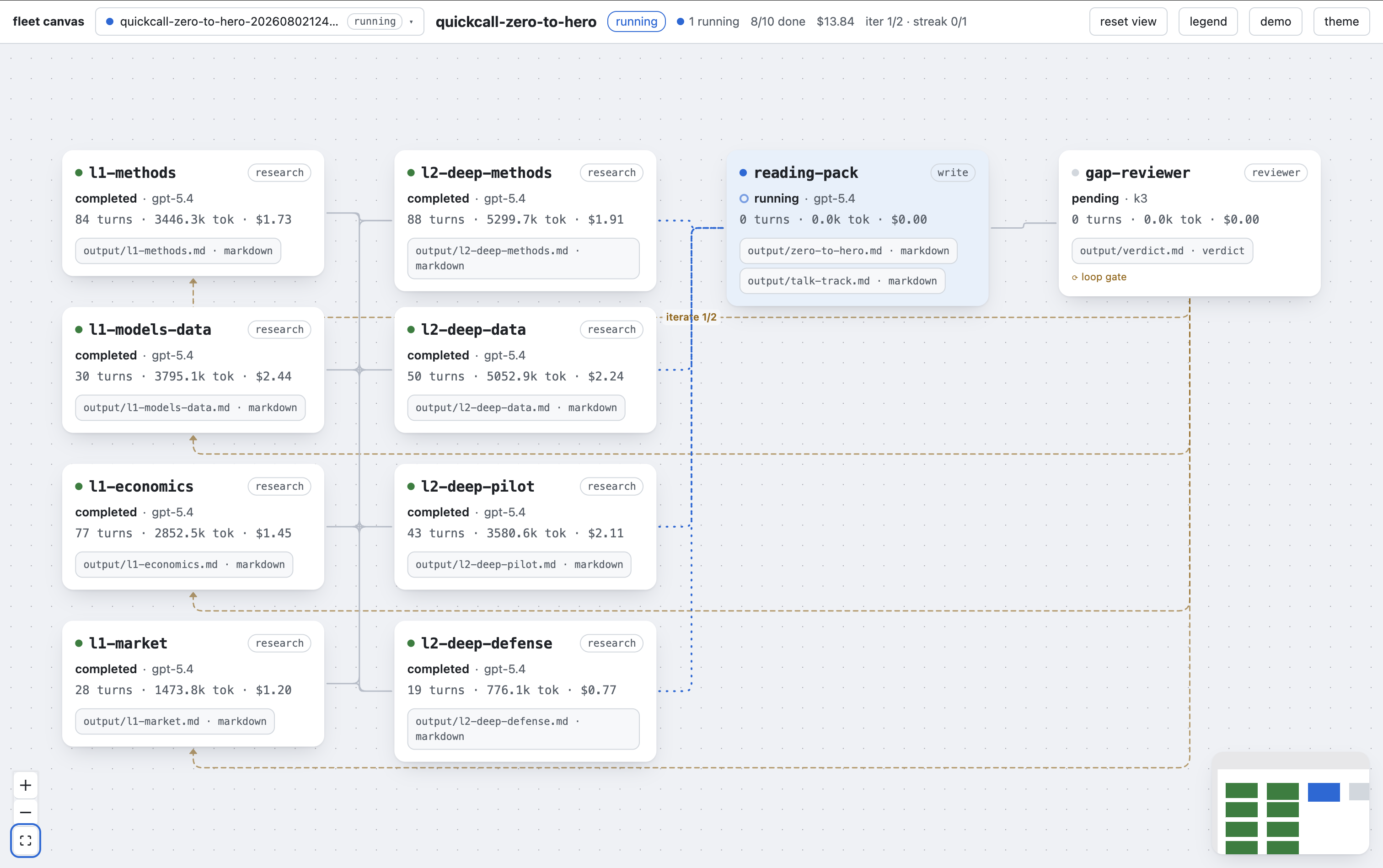Screen dimensions: 1383x868
Task: Open output/verdict.md verdict chip
Action: [x=1162, y=251]
